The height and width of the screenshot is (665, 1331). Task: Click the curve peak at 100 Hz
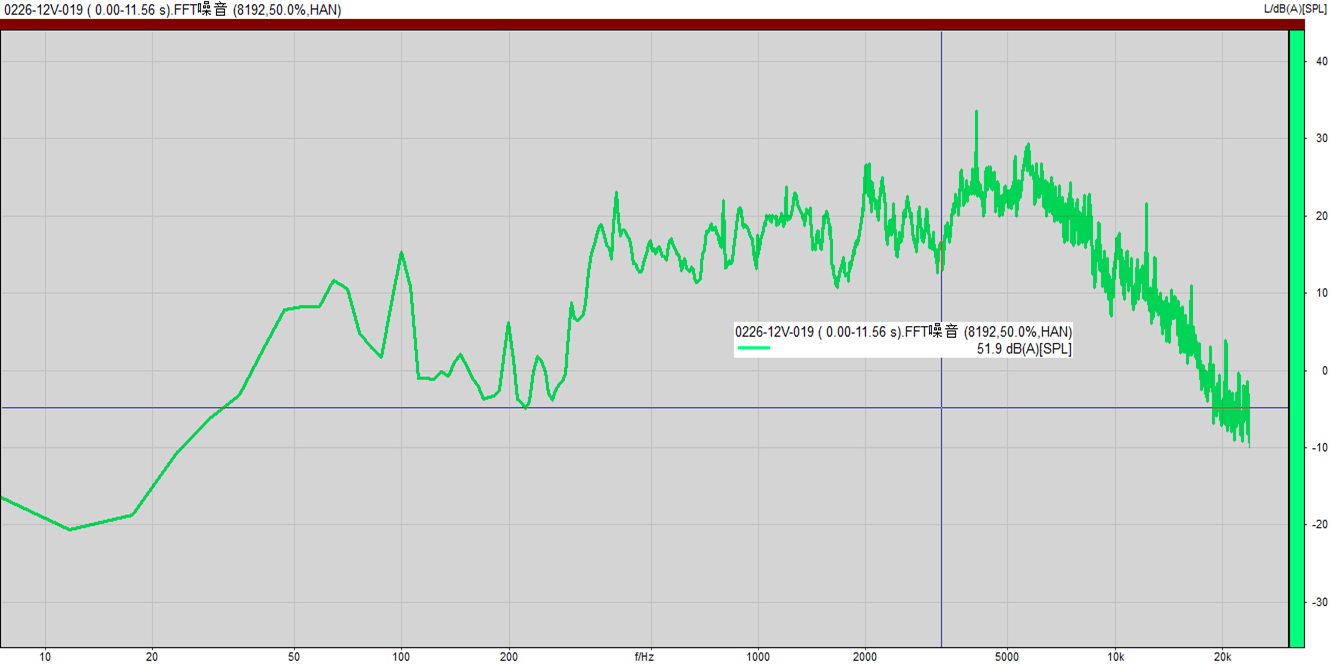click(401, 253)
